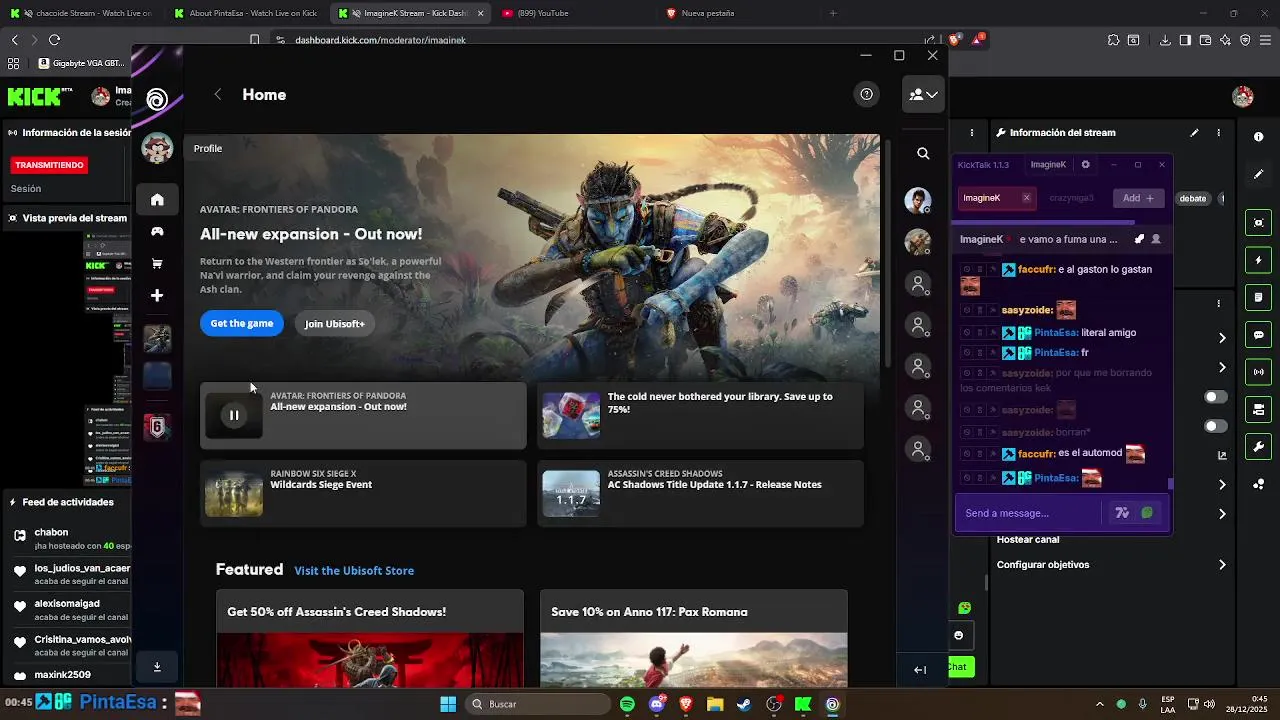Click the browser address bar URL
1280x720 pixels.
(x=380, y=40)
